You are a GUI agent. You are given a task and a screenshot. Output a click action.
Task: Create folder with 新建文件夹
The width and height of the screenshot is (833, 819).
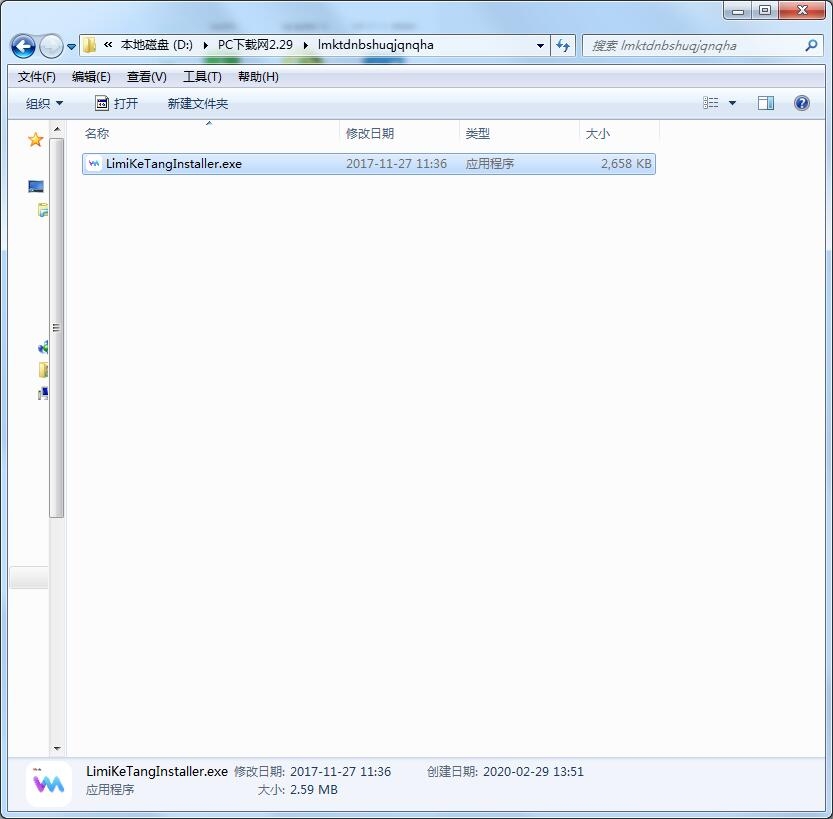(x=198, y=104)
